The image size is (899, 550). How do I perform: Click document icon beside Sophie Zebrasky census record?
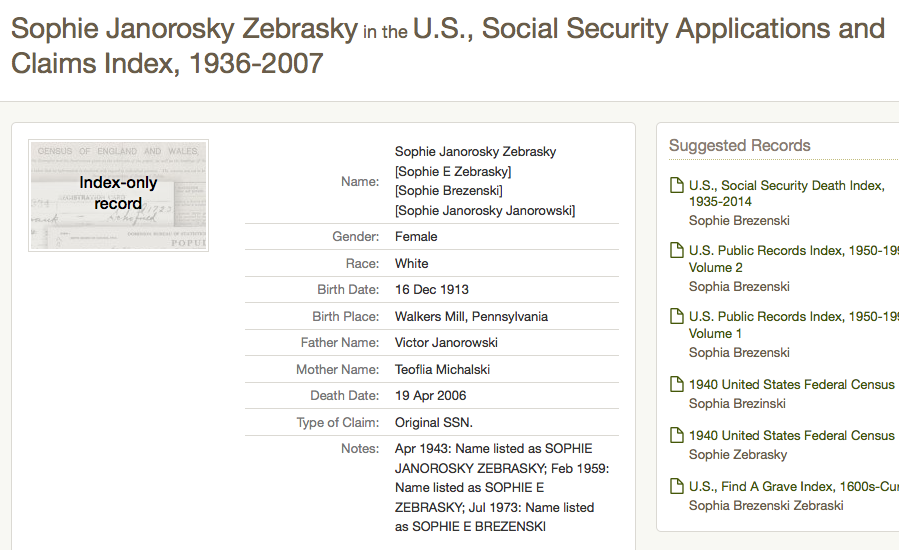(x=677, y=436)
